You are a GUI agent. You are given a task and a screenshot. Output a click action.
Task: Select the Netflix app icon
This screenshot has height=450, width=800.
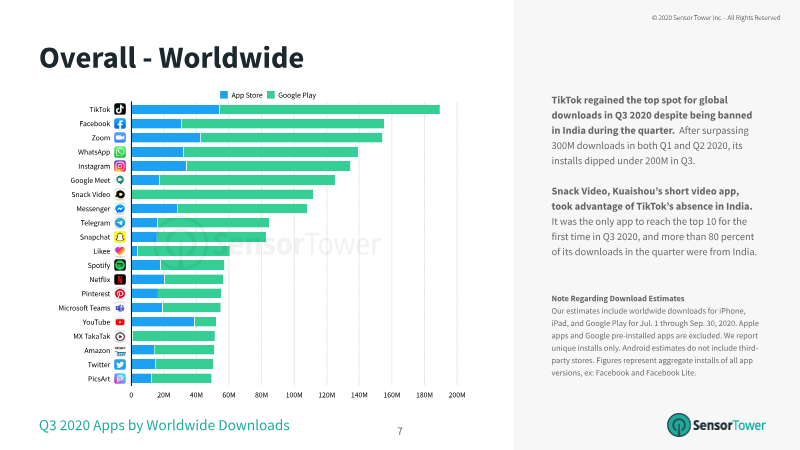[120, 280]
